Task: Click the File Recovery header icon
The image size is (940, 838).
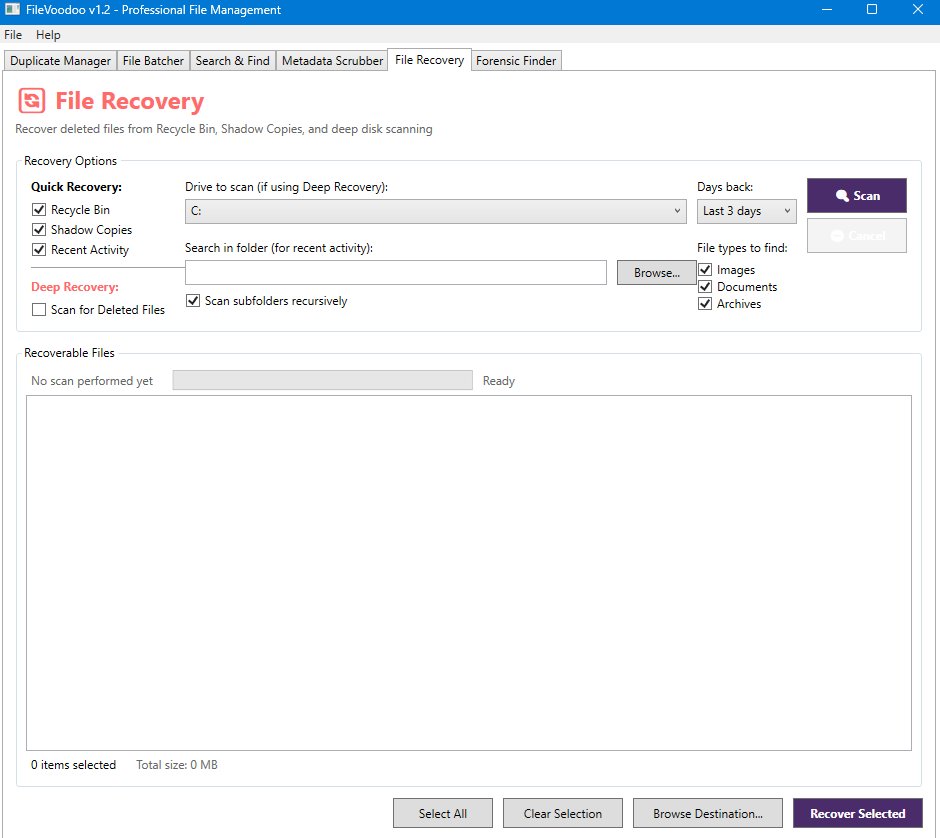Action: 32,101
